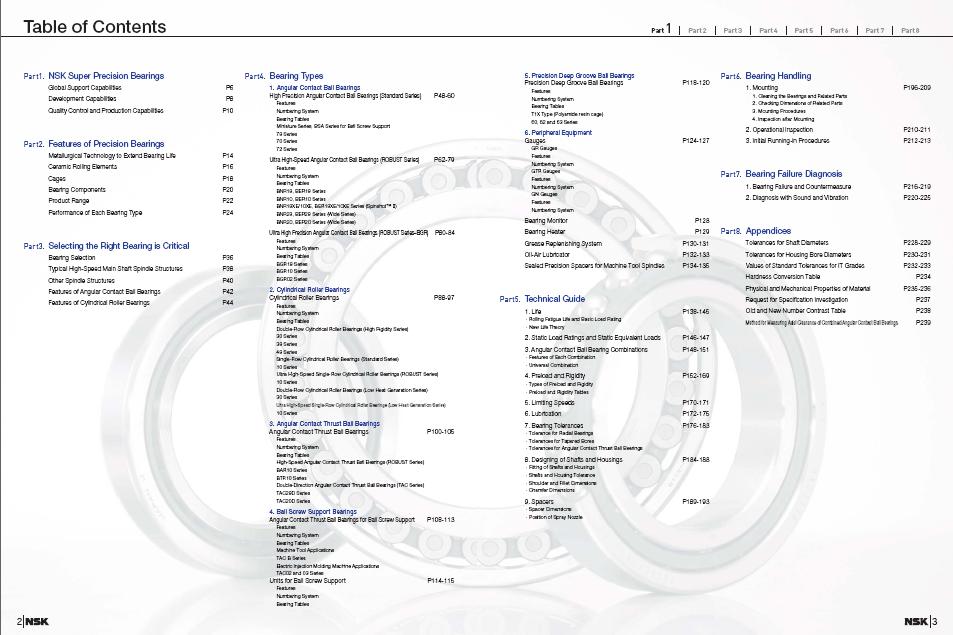This screenshot has height=635, width=953.
Task: Open the 7. Bearing Tolerances entry
Action: pos(554,426)
